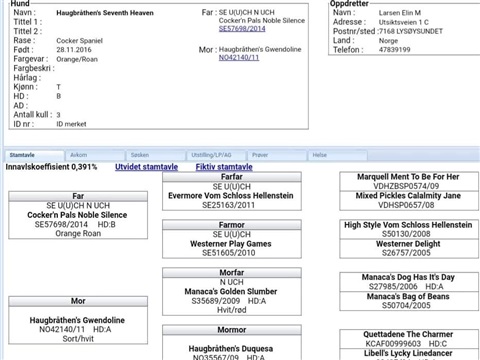Select Cocker'n Pals Noble Silence in Far box

click(x=77, y=215)
